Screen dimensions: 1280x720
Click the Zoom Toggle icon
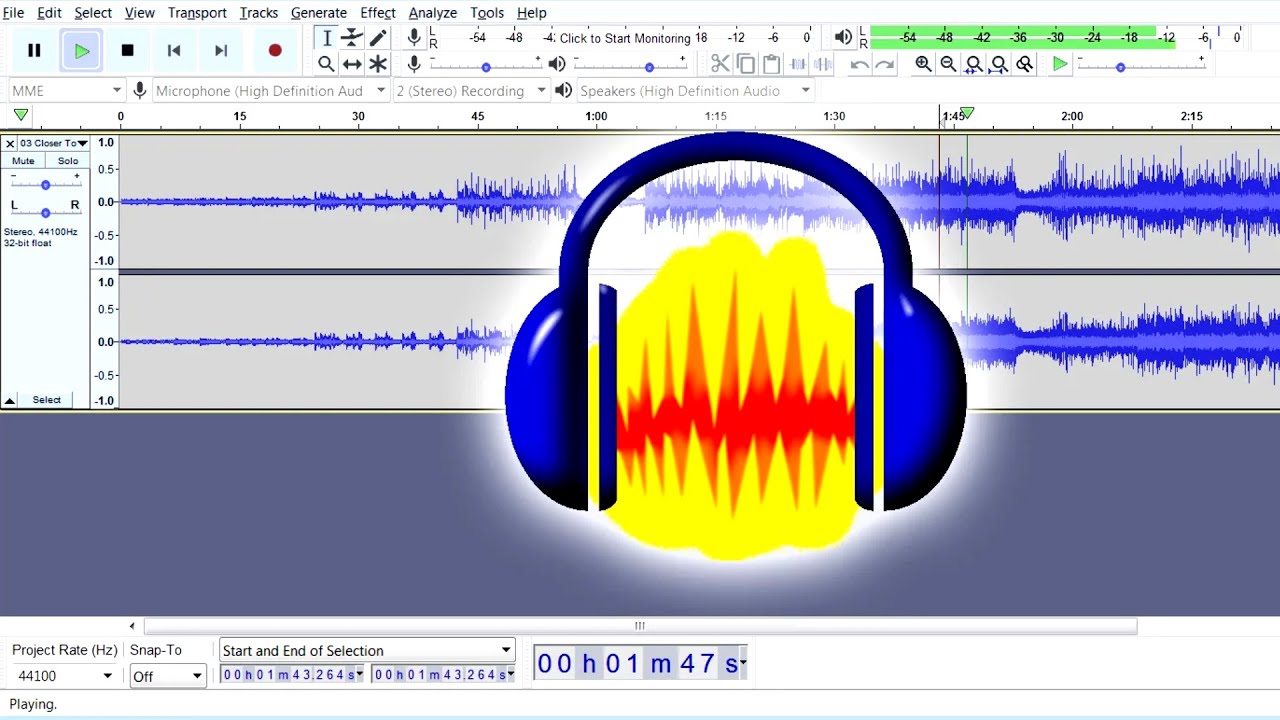(1025, 64)
